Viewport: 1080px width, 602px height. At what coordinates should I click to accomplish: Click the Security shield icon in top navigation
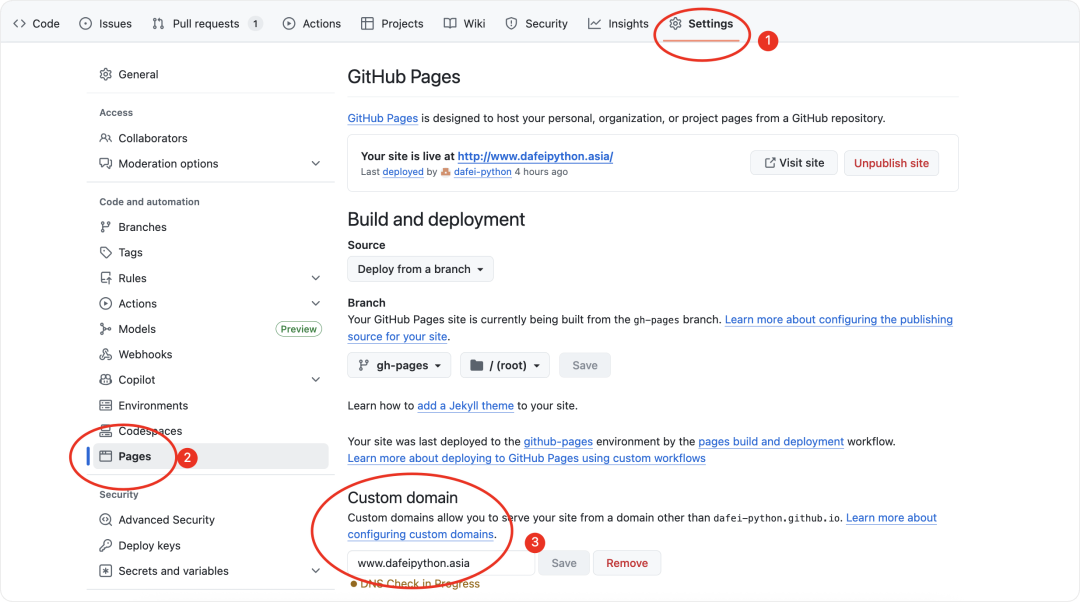point(511,23)
